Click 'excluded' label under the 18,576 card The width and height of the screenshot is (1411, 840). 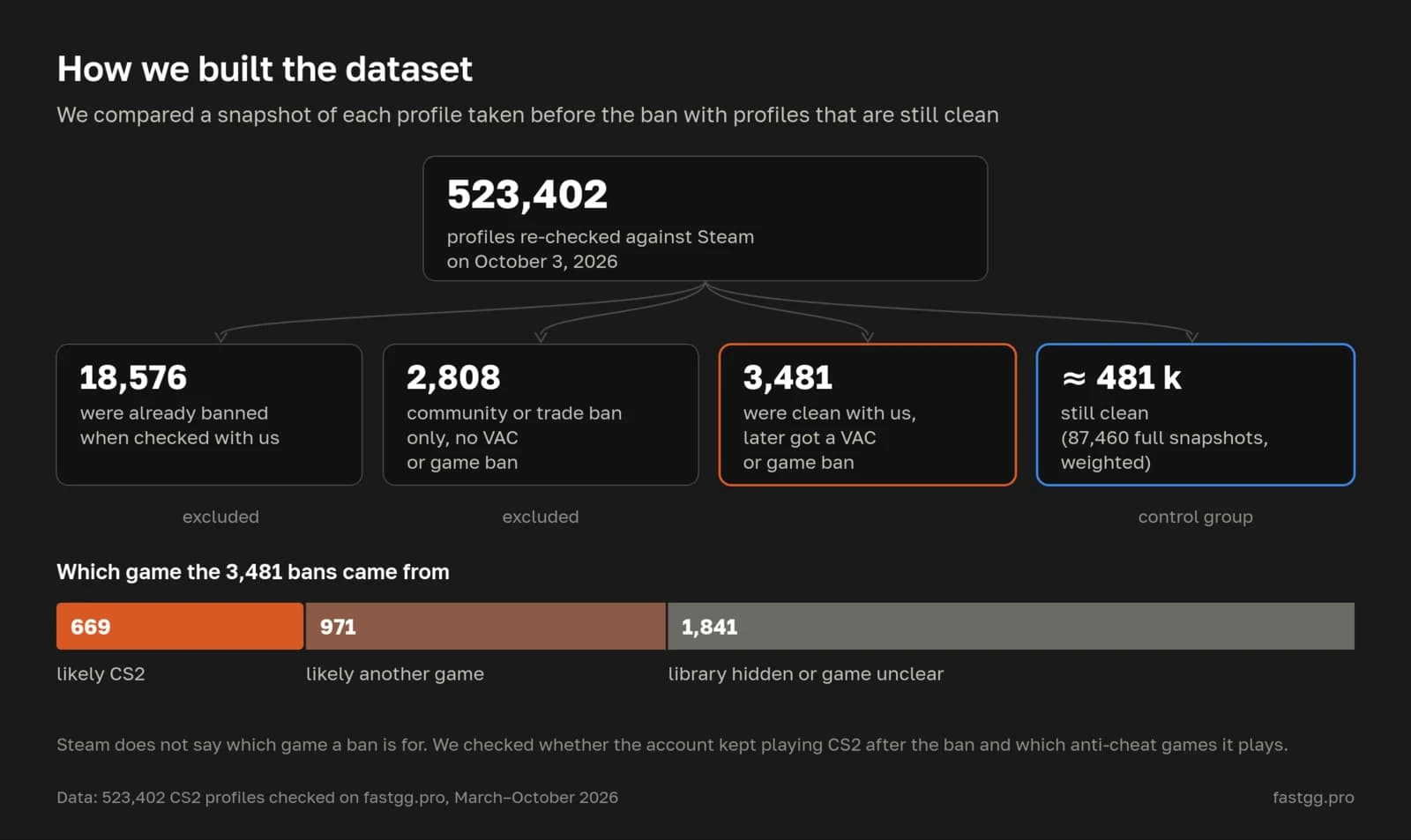click(x=220, y=517)
